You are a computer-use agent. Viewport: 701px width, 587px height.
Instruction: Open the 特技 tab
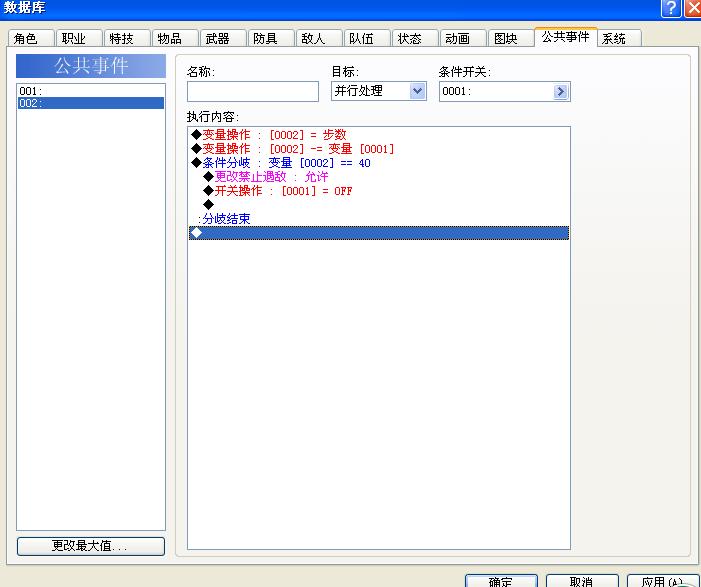(x=127, y=38)
